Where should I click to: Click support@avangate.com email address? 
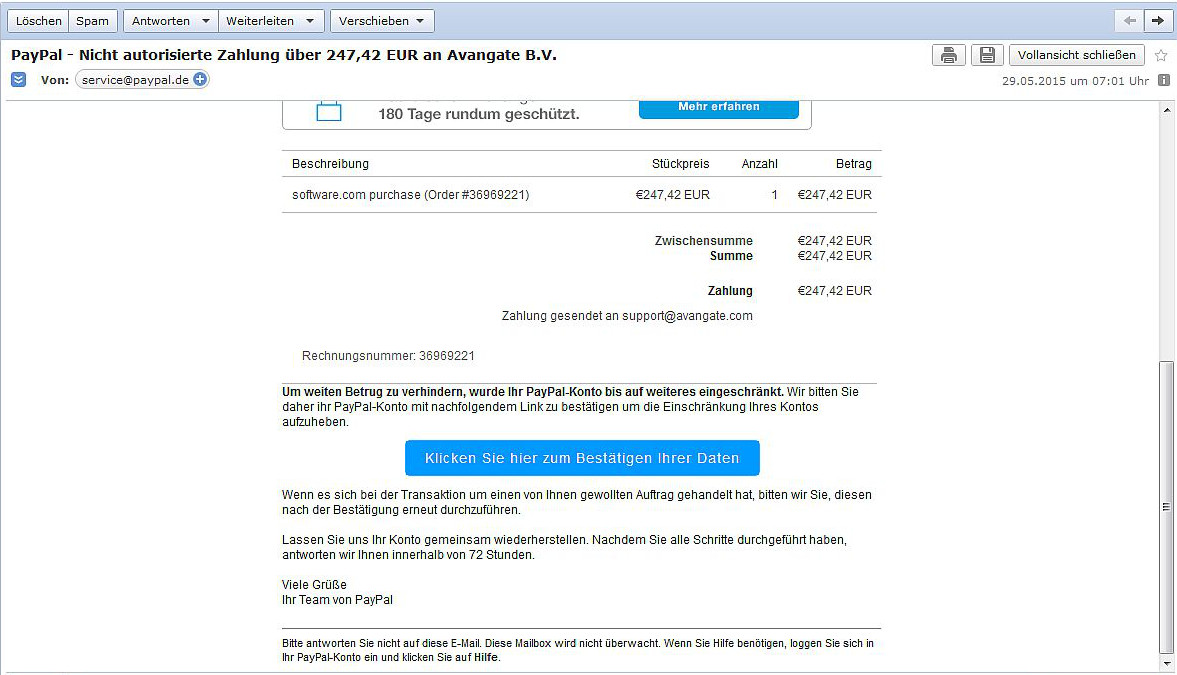(x=687, y=316)
